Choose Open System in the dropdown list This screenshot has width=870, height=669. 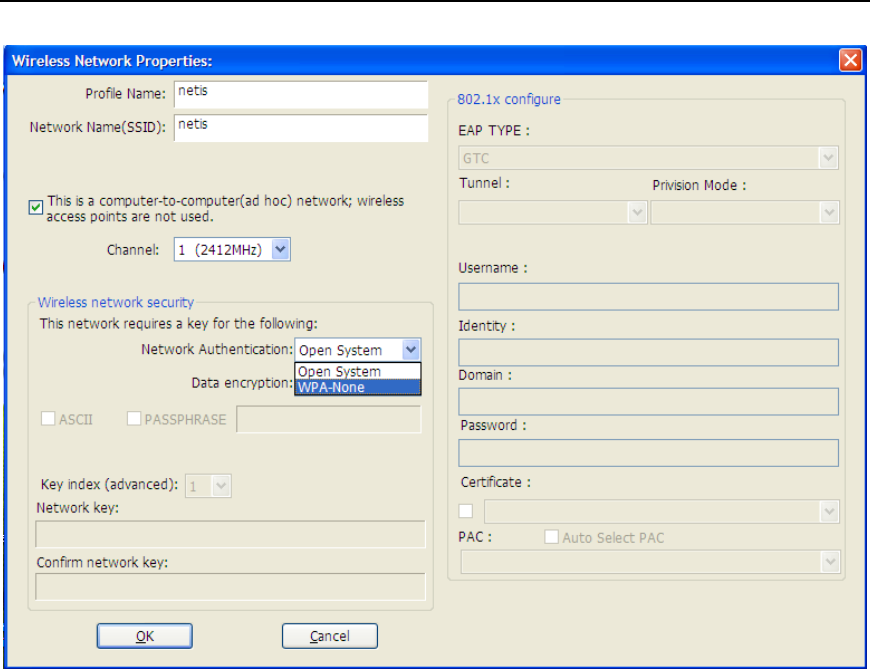point(357,372)
